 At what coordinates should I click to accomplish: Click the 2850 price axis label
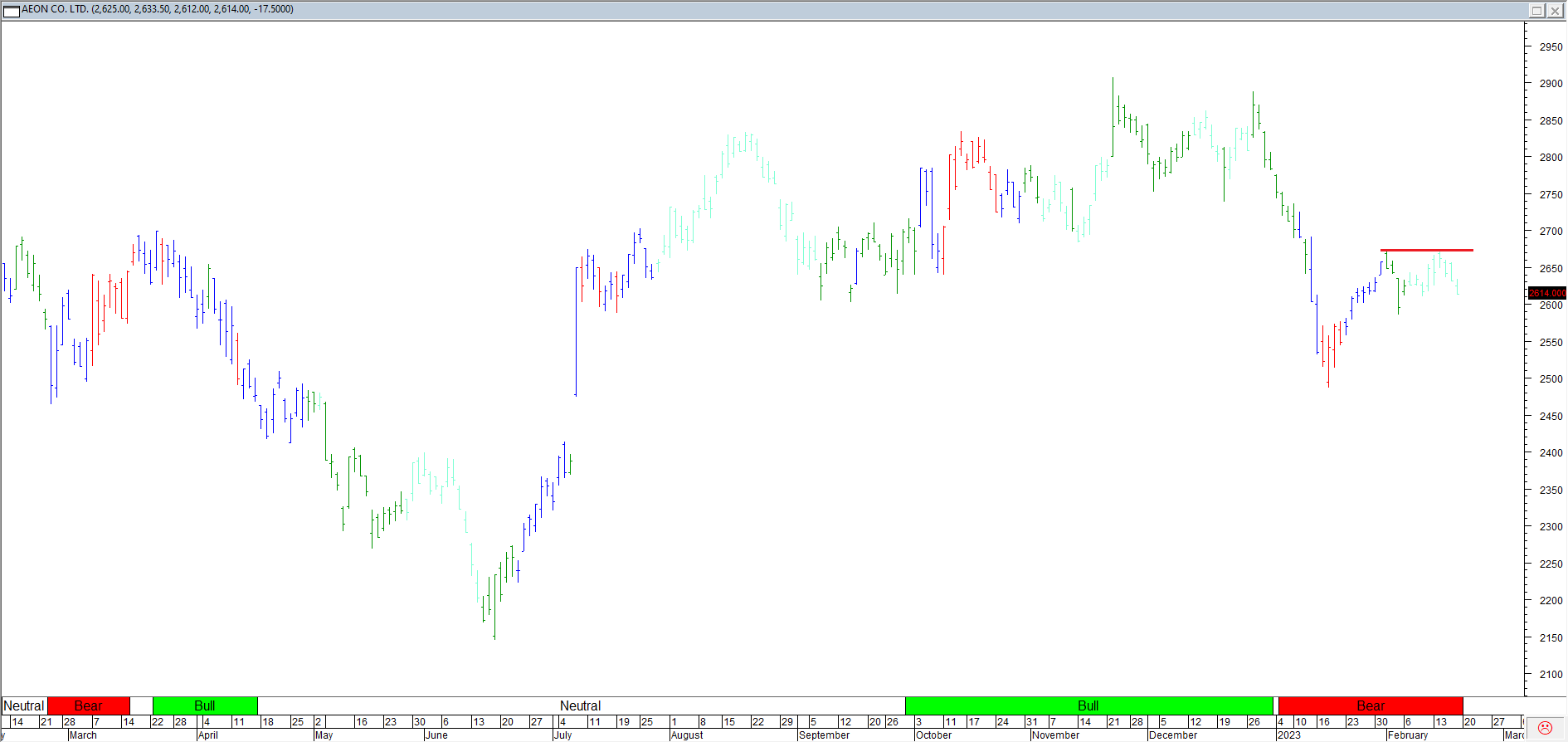tap(1551, 121)
